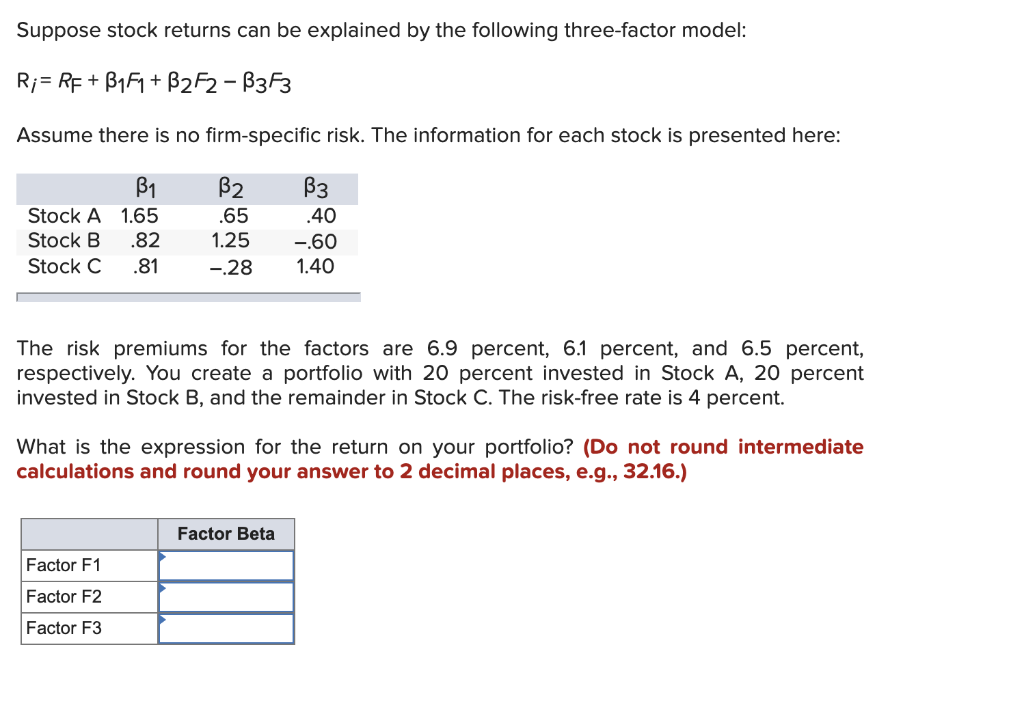This screenshot has width=1024, height=701.
Task: Click the Factor Beta table header
Action: [225, 534]
